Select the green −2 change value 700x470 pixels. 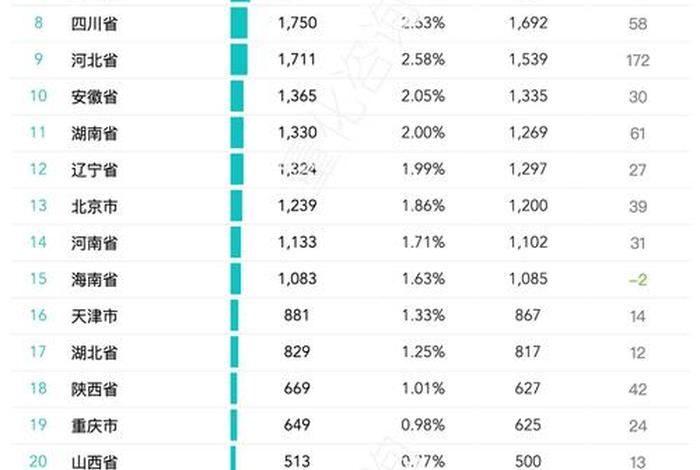(637, 280)
